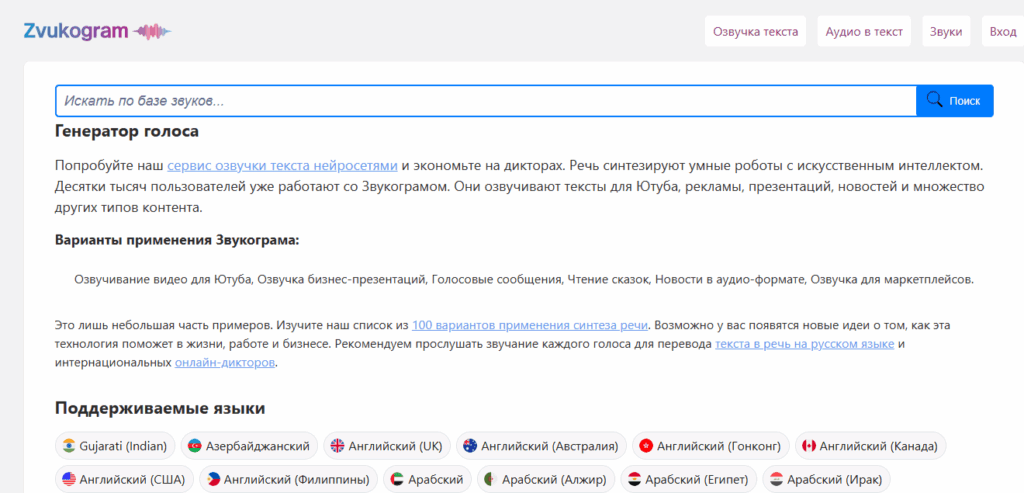Open 100 вариантов применения синтеза речи link
The height and width of the screenshot is (493, 1024).
pos(530,325)
